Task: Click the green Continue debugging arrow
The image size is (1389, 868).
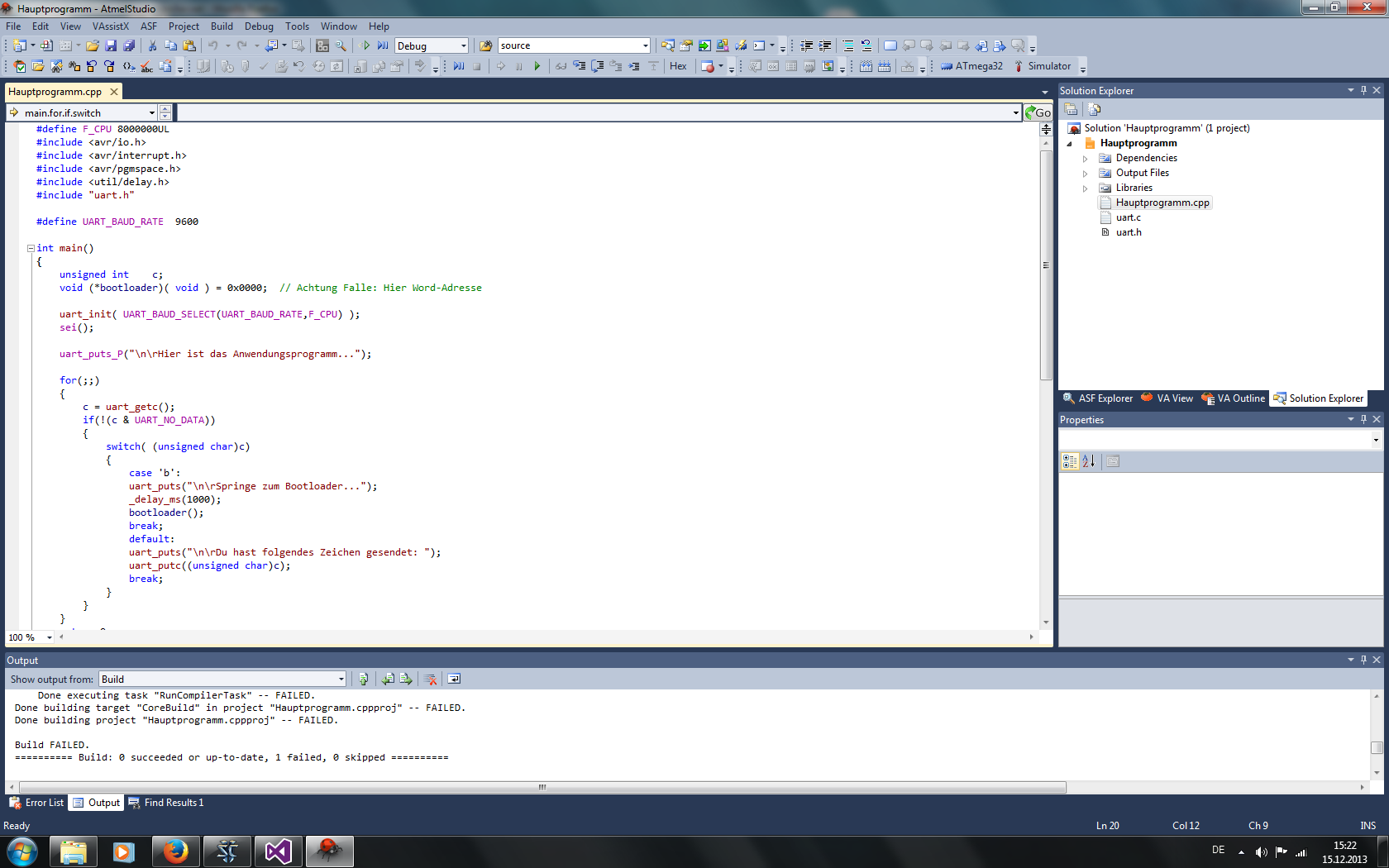Action: (x=537, y=66)
